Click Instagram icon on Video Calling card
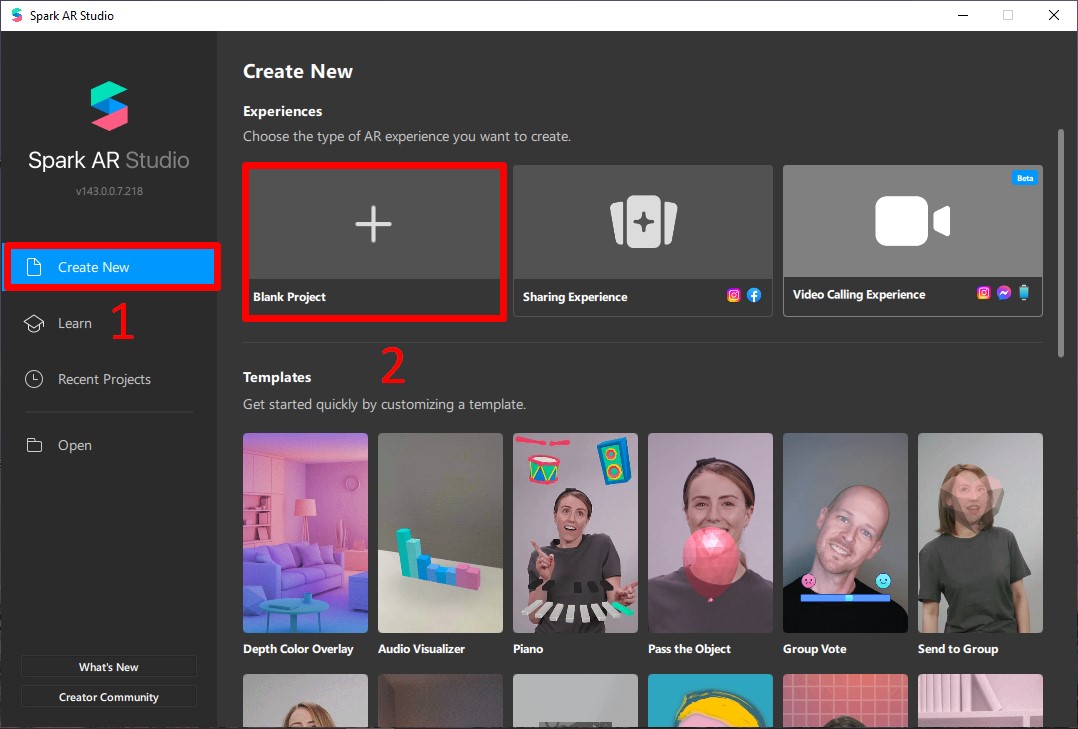The height and width of the screenshot is (729, 1078). tap(984, 293)
